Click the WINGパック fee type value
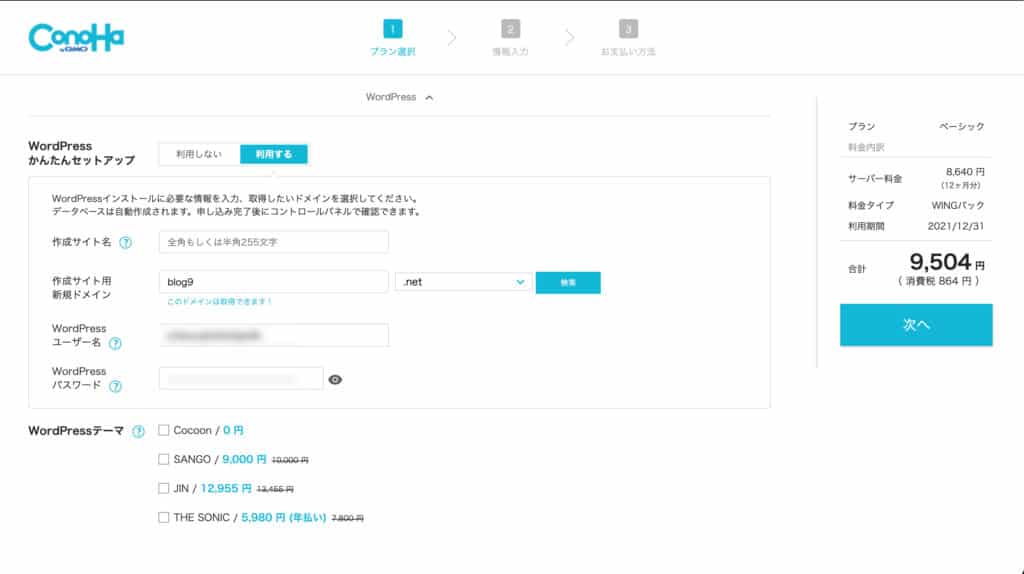Viewport: 1024px width, 574px height. (957, 205)
